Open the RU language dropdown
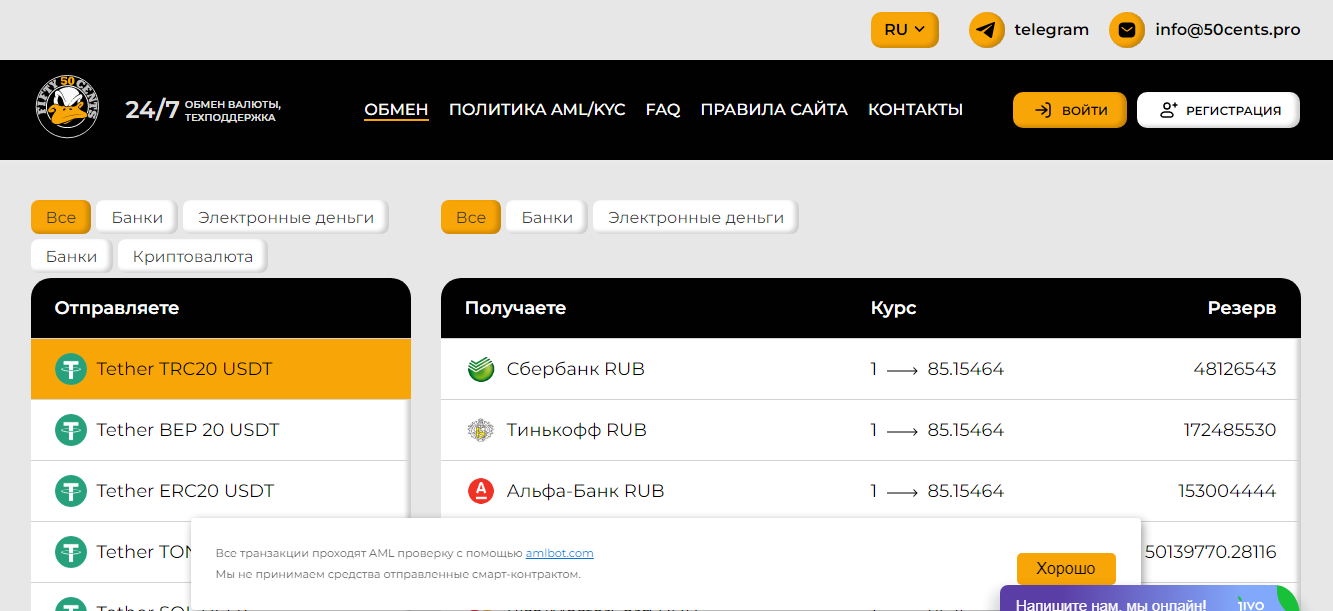Screen dimensions: 1333x611 905,30
